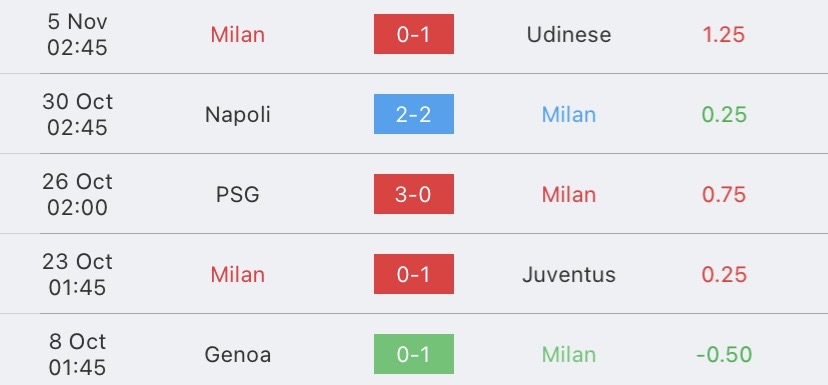Open the Milan 0-1 Juventus score box
The image size is (828, 385).
point(413,274)
